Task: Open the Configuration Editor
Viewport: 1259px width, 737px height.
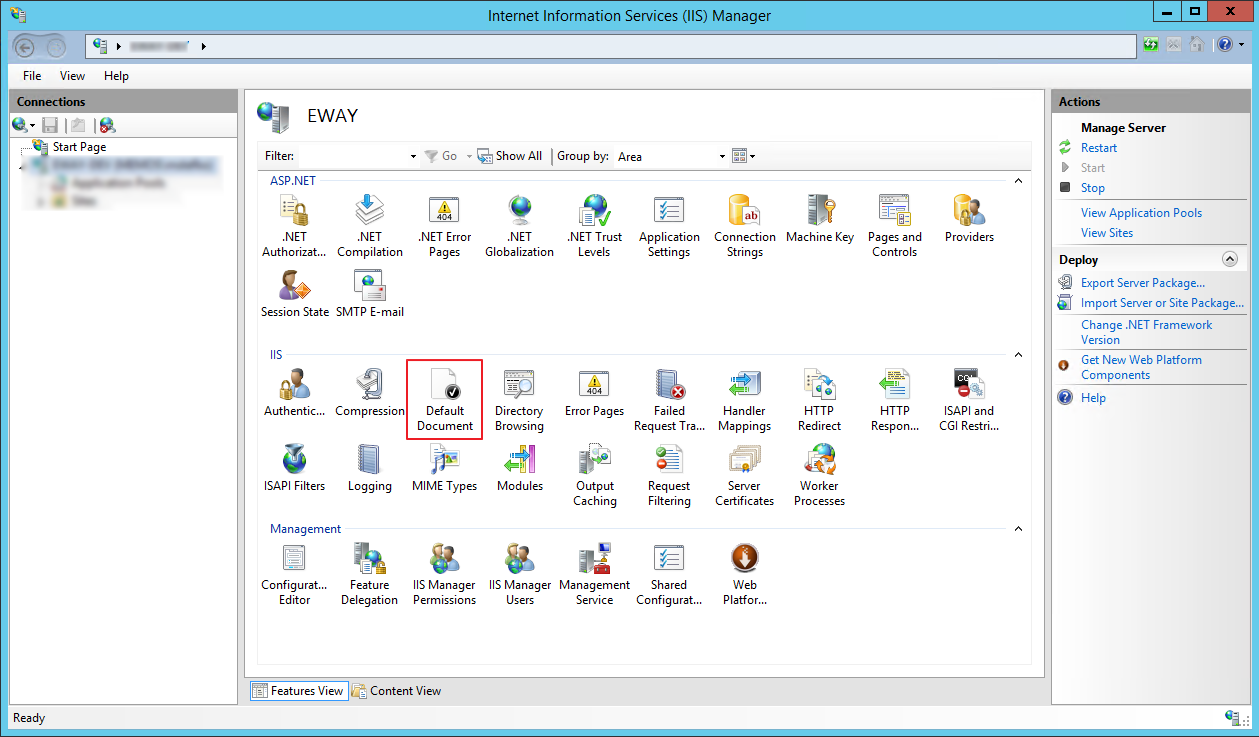Action: (x=294, y=574)
